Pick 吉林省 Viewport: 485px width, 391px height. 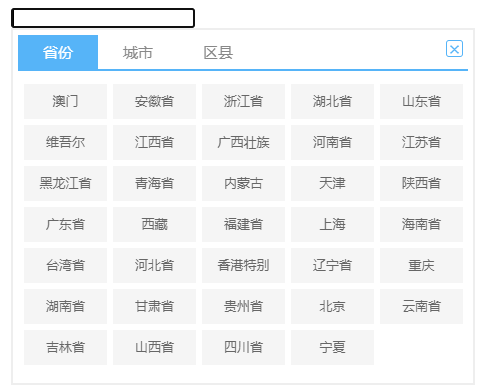click(65, 347)
